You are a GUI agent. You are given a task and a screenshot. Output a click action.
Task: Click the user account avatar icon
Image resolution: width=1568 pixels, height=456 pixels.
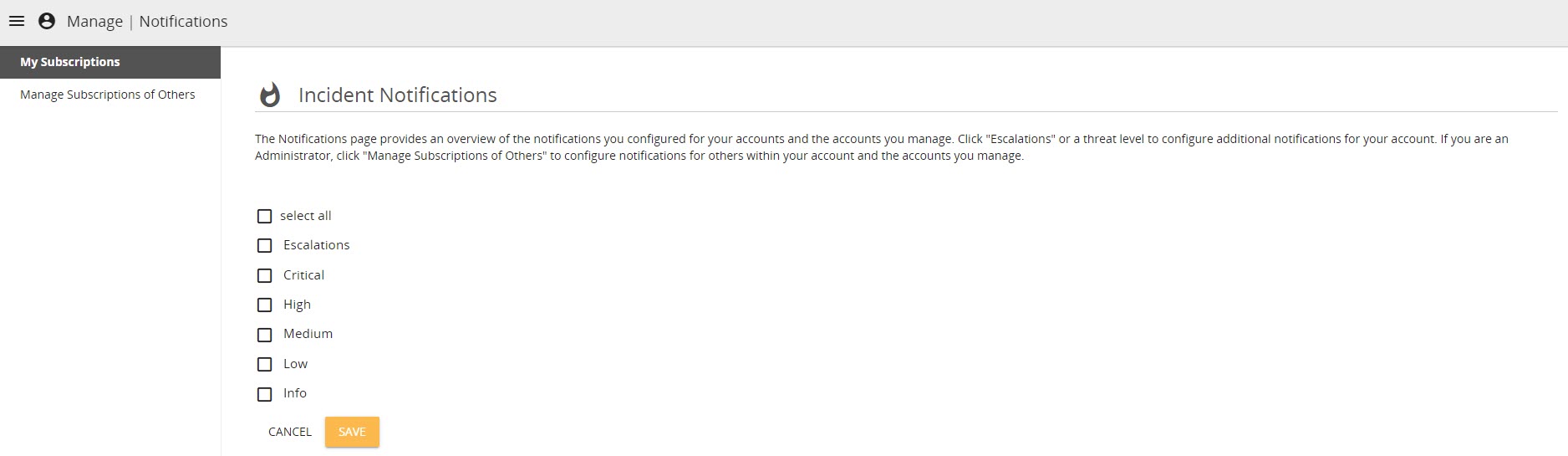click(47, 21)
